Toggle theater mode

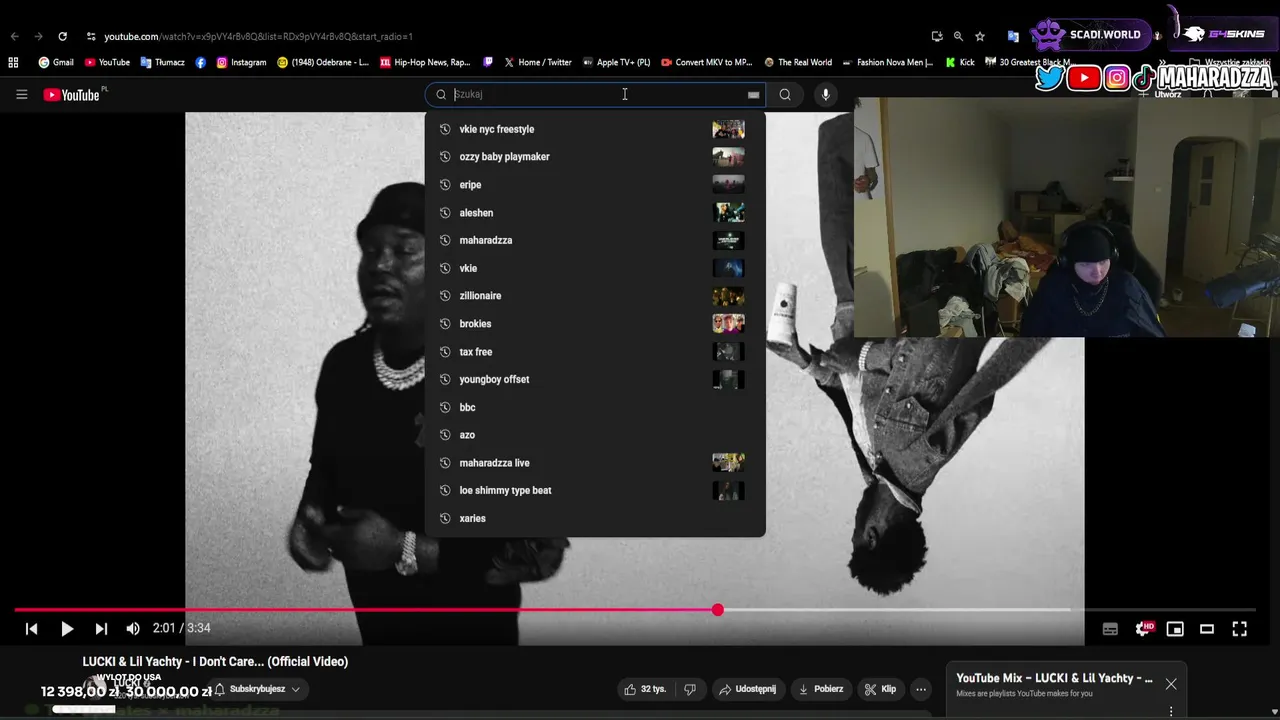point(1207,629)
